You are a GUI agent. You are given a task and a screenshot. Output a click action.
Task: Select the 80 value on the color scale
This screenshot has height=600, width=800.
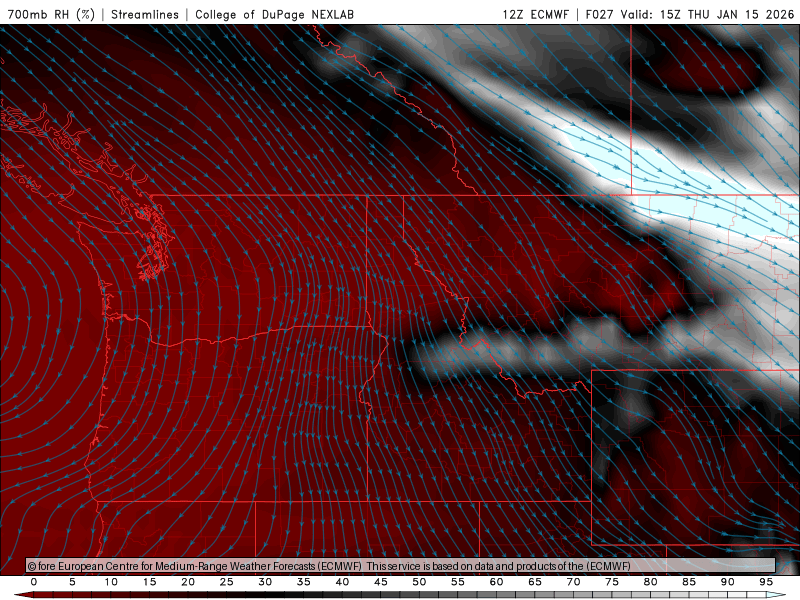click(650, 582)
